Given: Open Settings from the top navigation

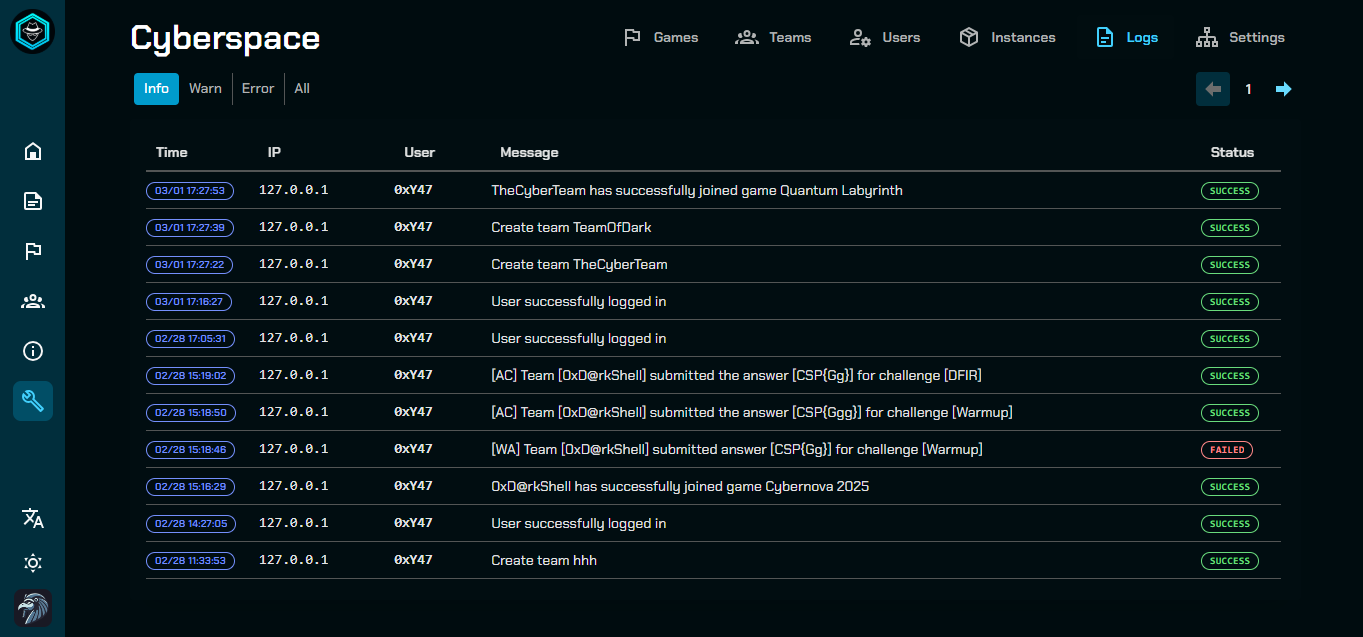Looking at the screenshot, I should pos(1240,37).
